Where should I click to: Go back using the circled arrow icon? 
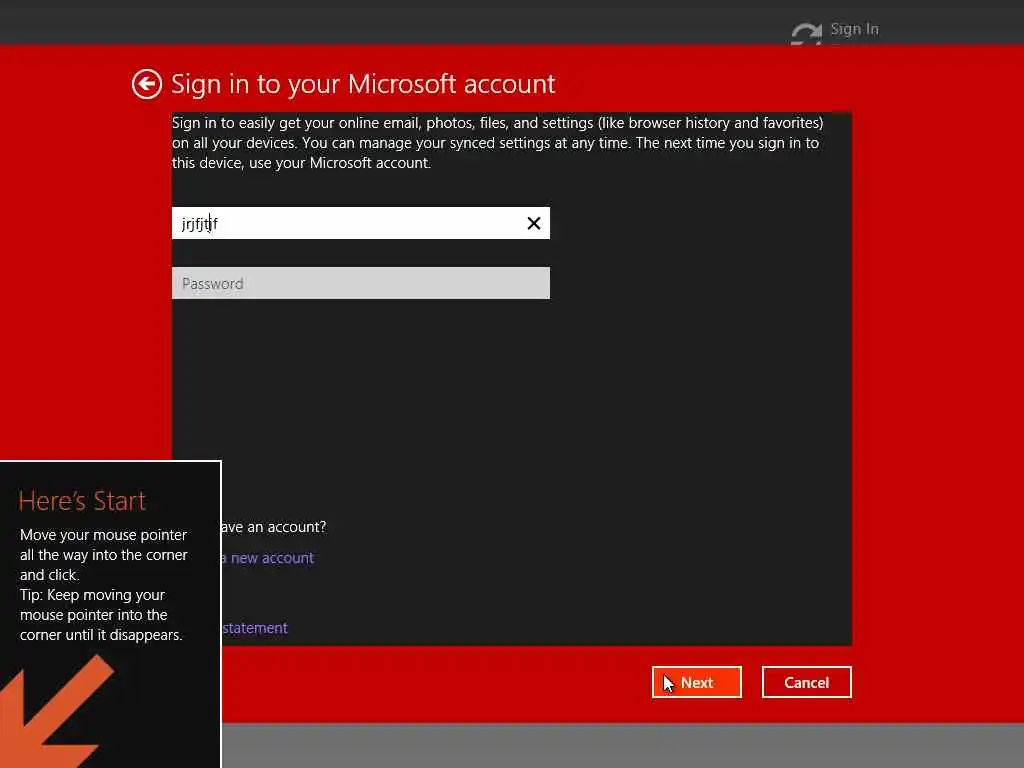(146, 84)
